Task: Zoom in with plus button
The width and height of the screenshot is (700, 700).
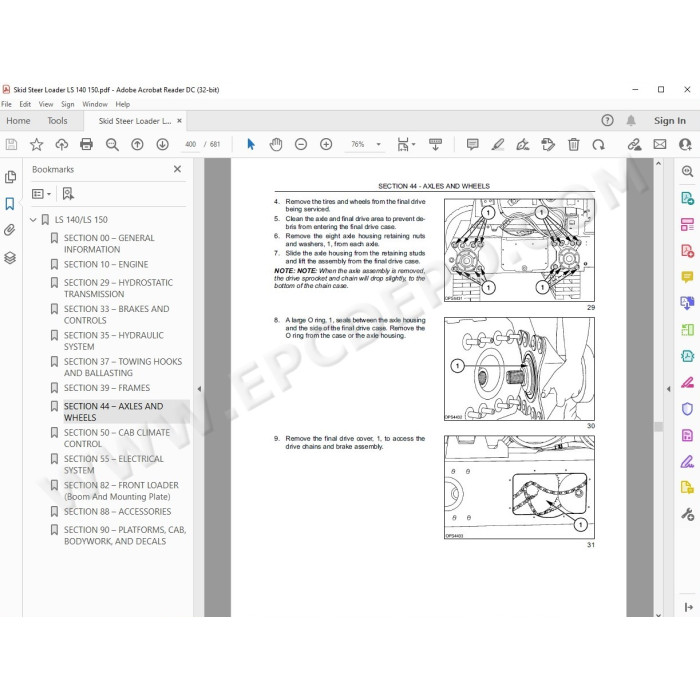Action: pos(326,144)
